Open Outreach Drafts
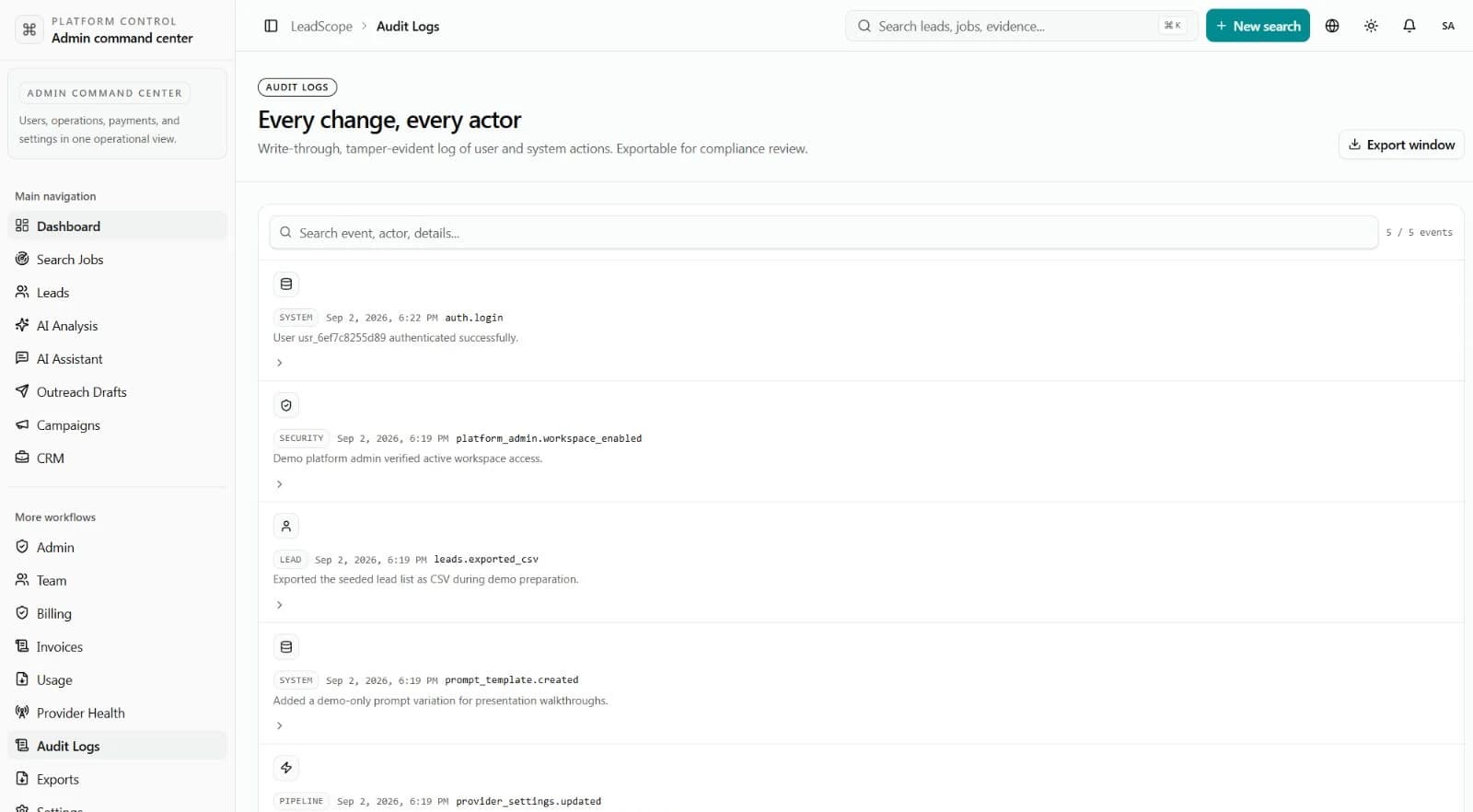 [117, 391]
